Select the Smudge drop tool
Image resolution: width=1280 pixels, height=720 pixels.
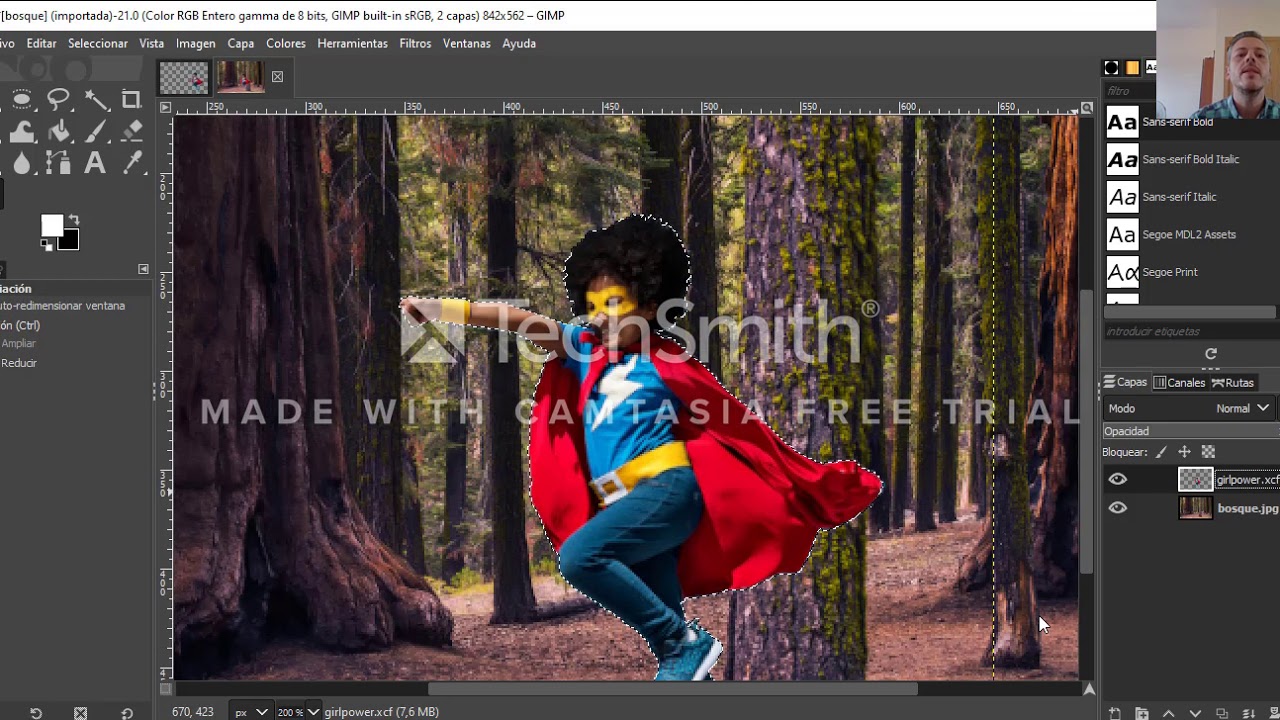(x=22, y=163)
